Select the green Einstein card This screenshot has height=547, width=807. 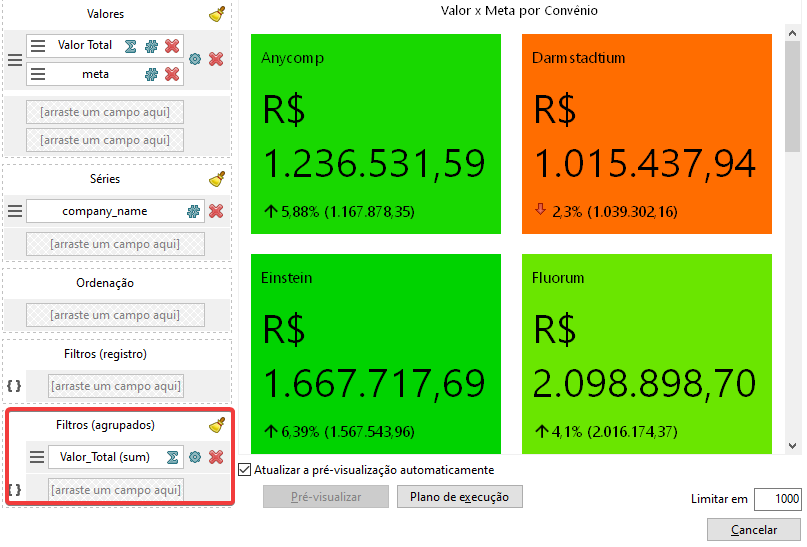[x=376, y=354]
